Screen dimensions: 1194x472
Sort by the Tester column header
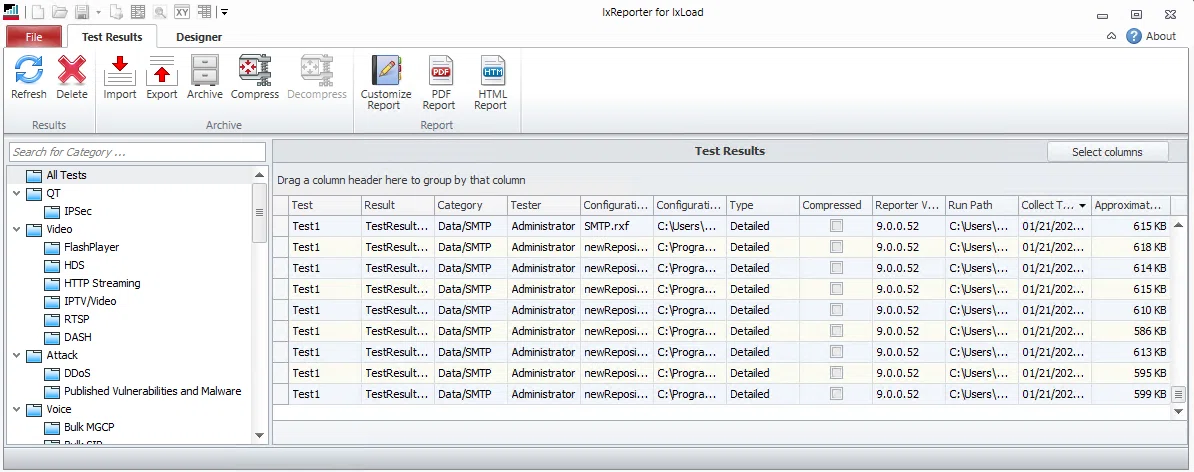point(544,205)
